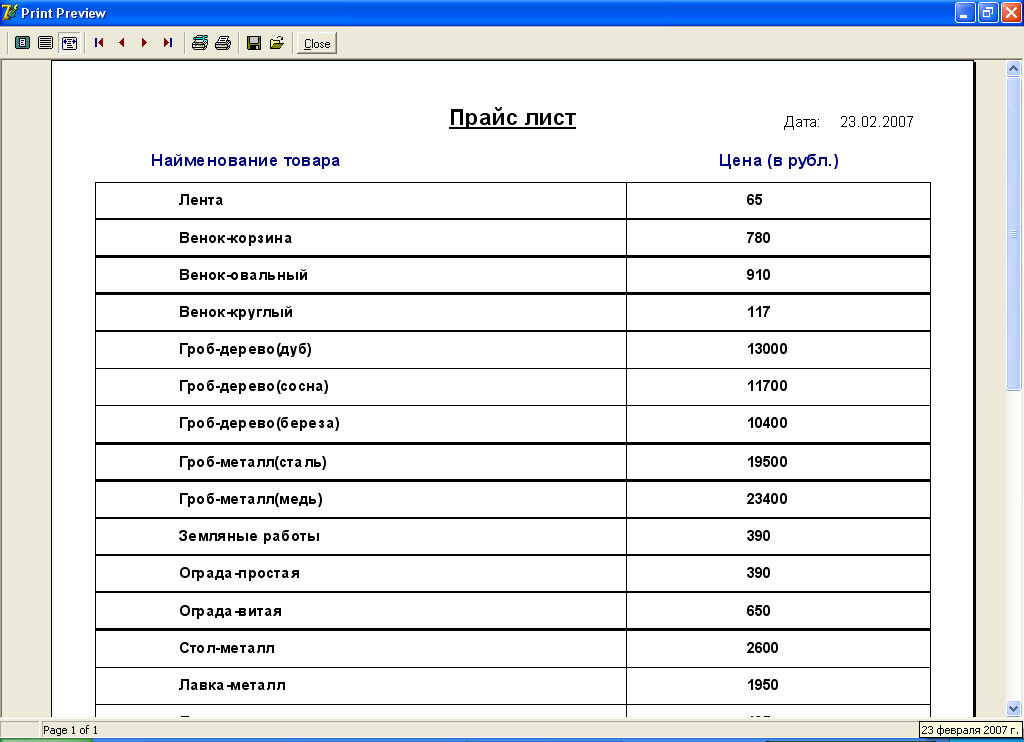1024x742 pixels.
Task: Select the 'Гроб-дерево(сосна)' cell
Action: click(x=253, y=387)
